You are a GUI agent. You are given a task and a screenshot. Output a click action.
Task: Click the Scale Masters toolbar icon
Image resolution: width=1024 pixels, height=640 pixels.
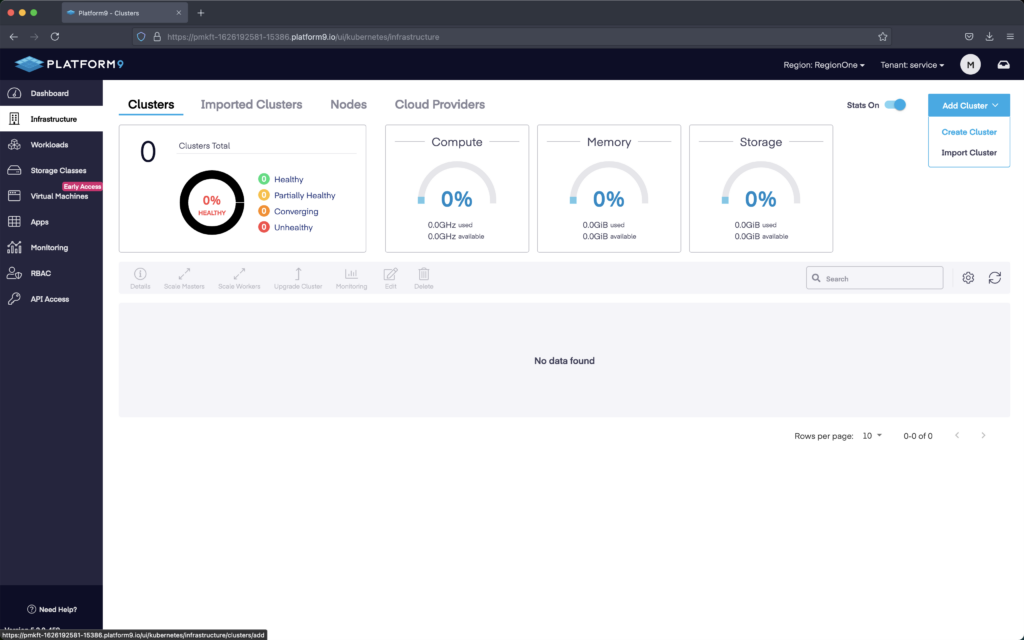tap(184, 274)
